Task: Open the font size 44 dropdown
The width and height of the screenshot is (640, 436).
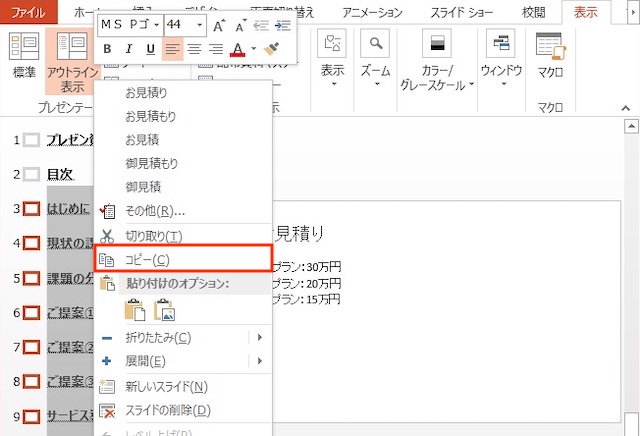Action: pos(200,25)
